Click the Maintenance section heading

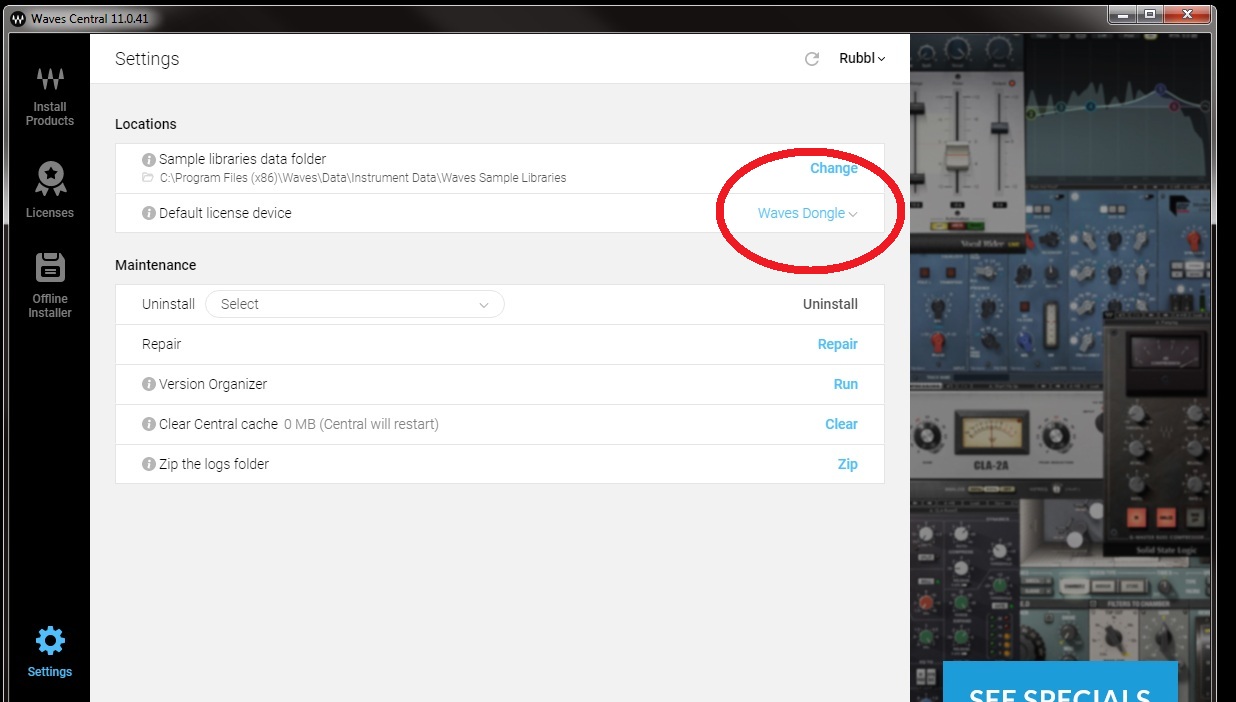[x=155, y=265]
